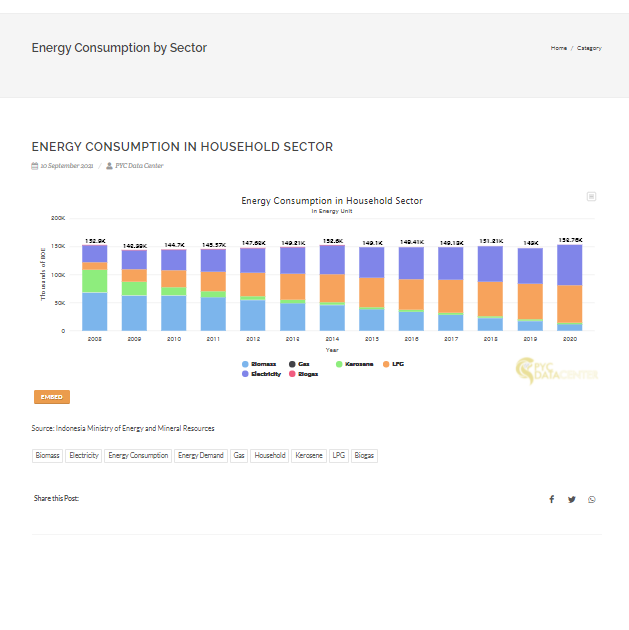Open the Energy Demand tag
The height and width of the screenshot is (630, 629).
click(x=201, y=456)
